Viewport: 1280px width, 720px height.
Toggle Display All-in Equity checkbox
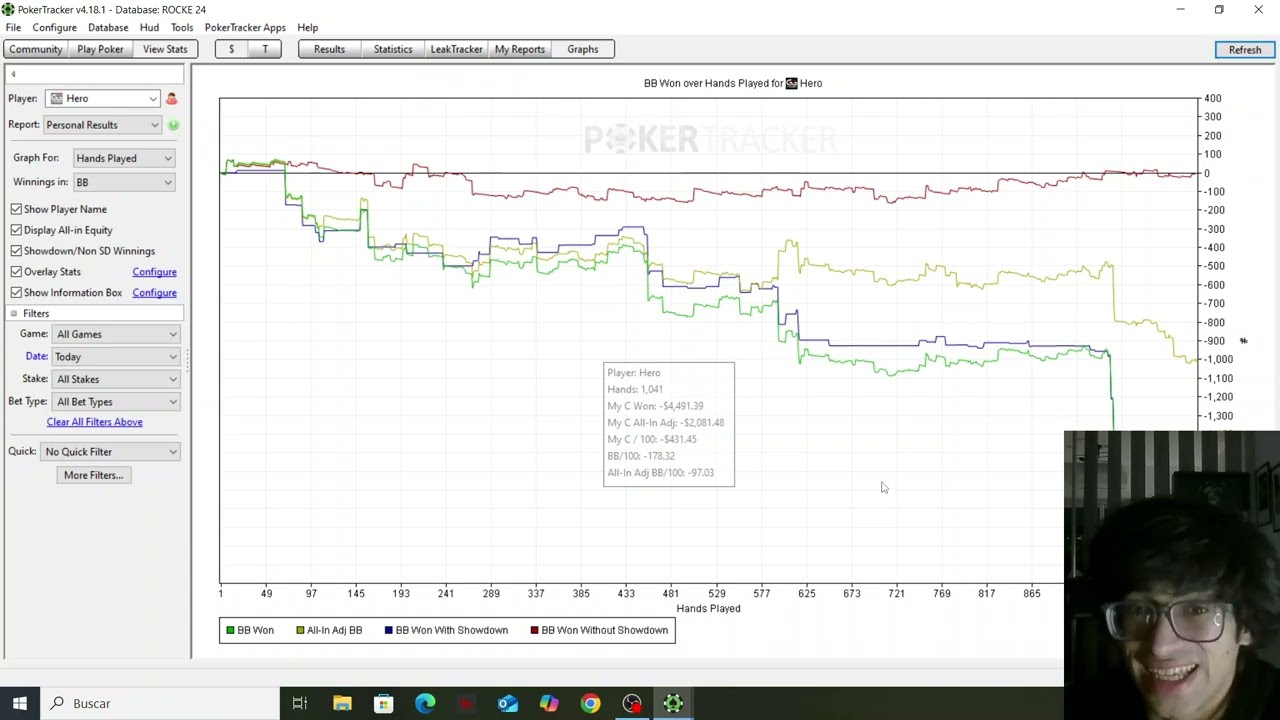tap(16, 230)
